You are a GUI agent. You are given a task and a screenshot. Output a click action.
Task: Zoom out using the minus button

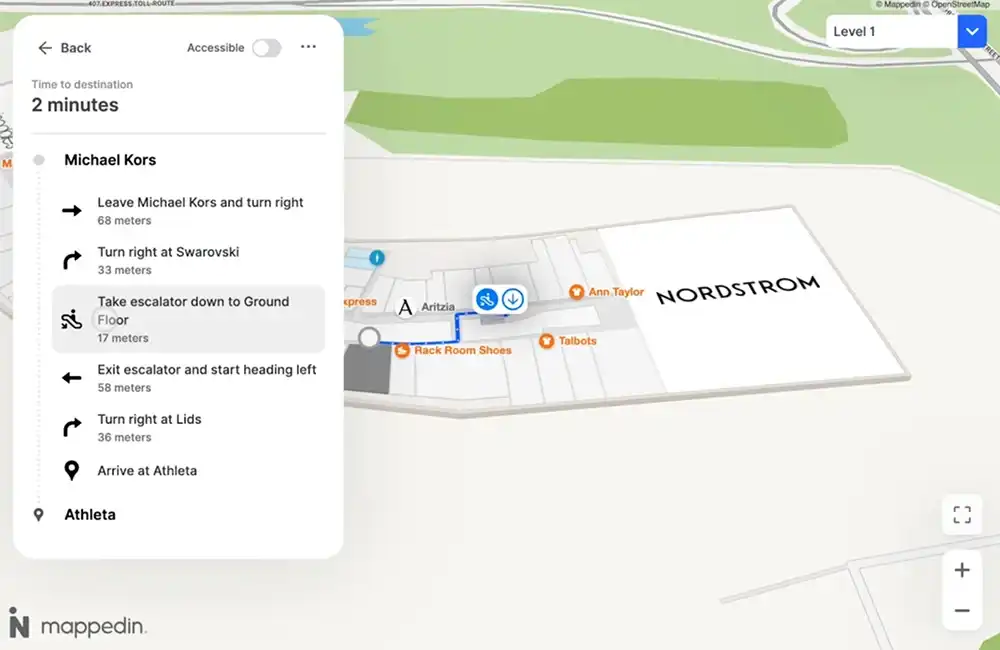coord(962,610)
